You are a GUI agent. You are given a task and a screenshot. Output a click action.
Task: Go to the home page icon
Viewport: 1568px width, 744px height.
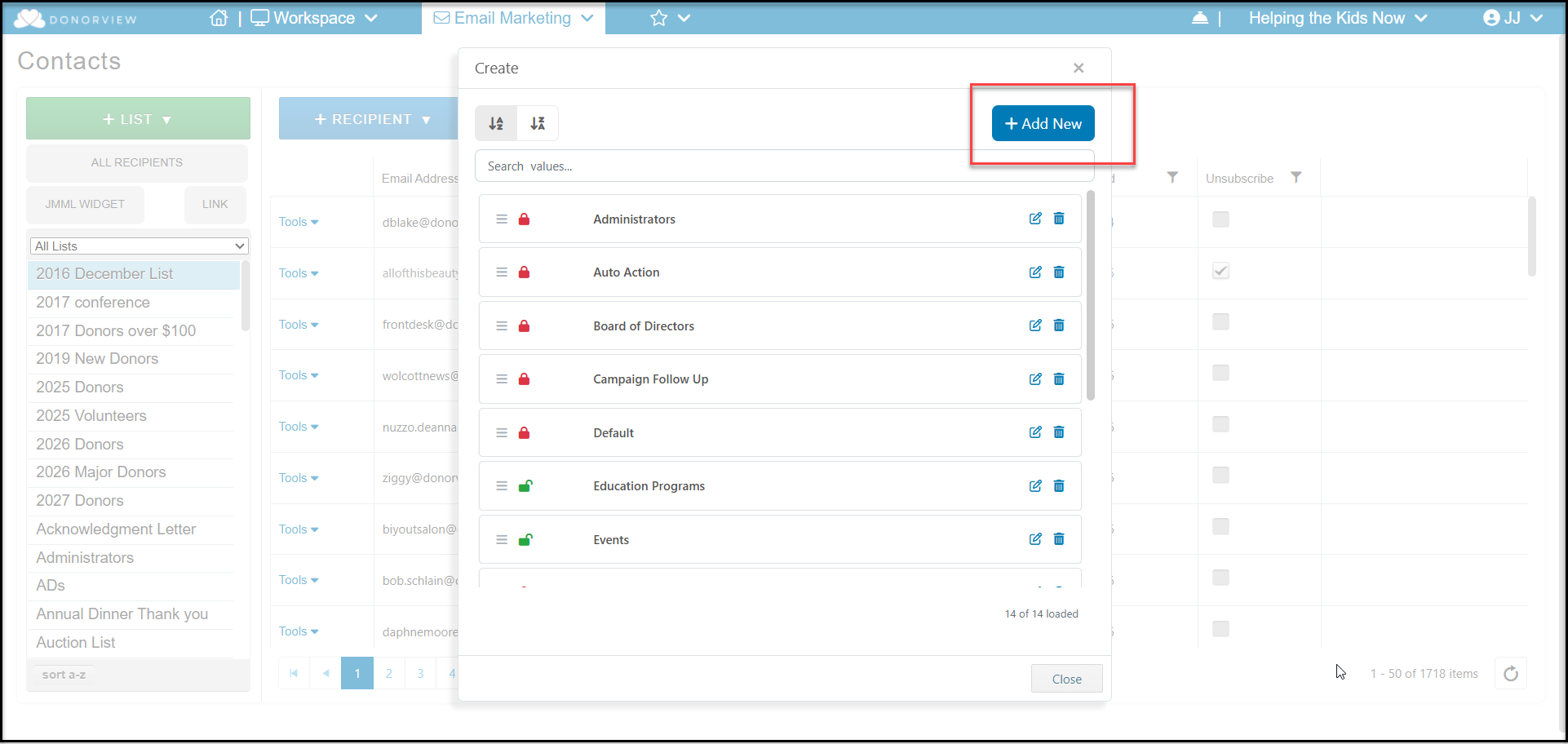pyautogui.click(x=219, y=18)
